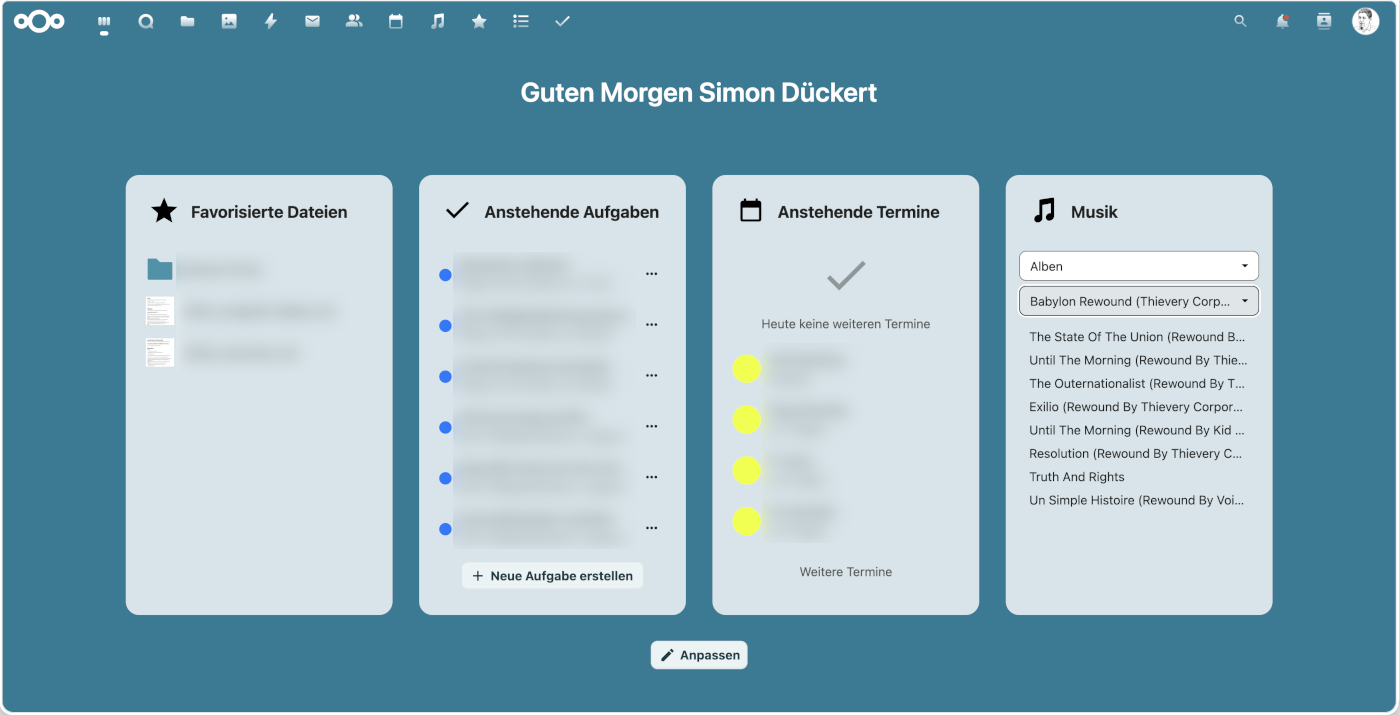
Task: Open the Nextcloud logo home link
Action: [x=39, y=21]
